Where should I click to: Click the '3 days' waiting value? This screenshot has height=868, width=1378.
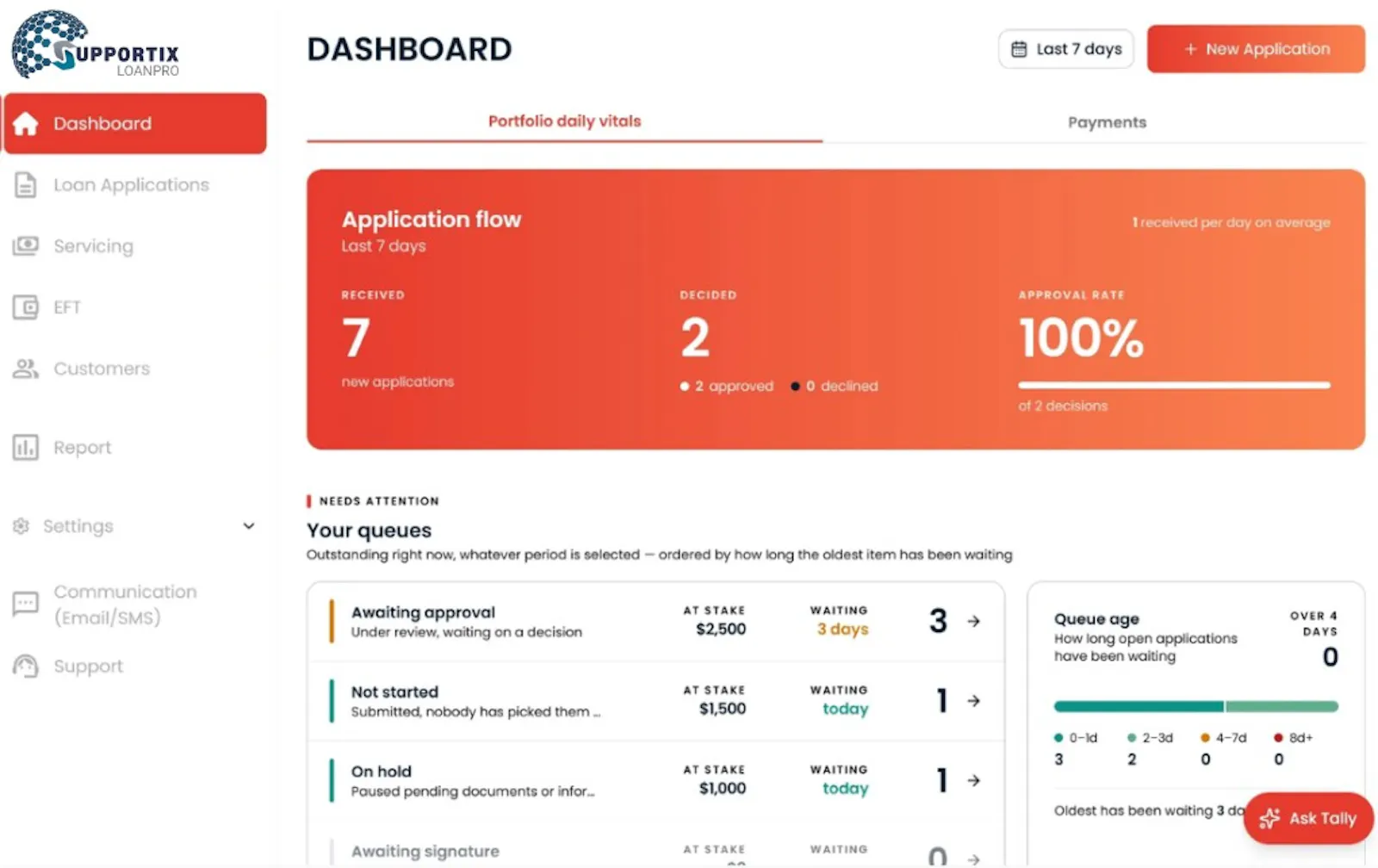pyautogui.click(x=842, y=629)
